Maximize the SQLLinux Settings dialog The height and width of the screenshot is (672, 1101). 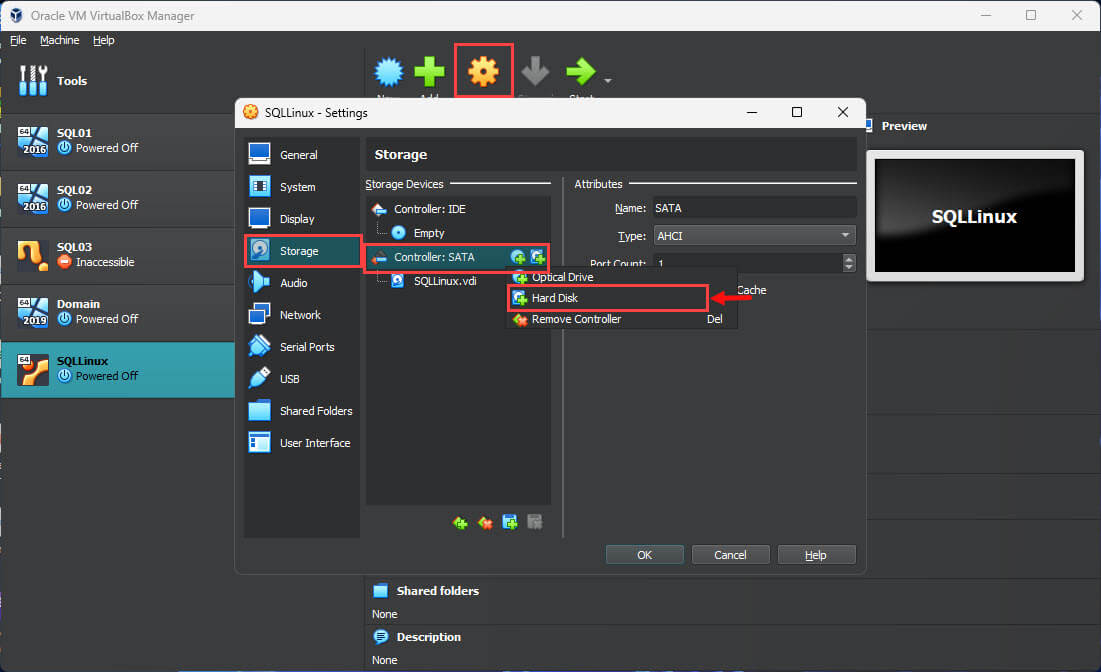point(797,112)
